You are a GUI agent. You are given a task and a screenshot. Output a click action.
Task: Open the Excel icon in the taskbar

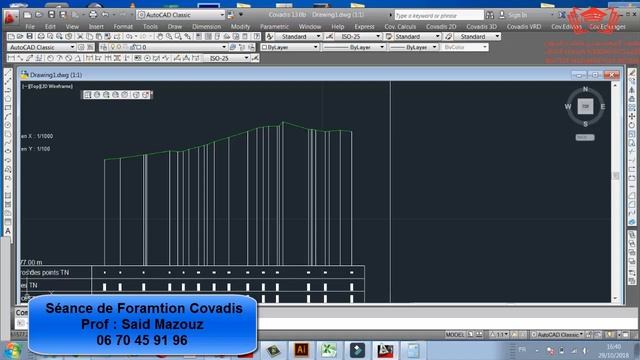[x=329, y=350]
